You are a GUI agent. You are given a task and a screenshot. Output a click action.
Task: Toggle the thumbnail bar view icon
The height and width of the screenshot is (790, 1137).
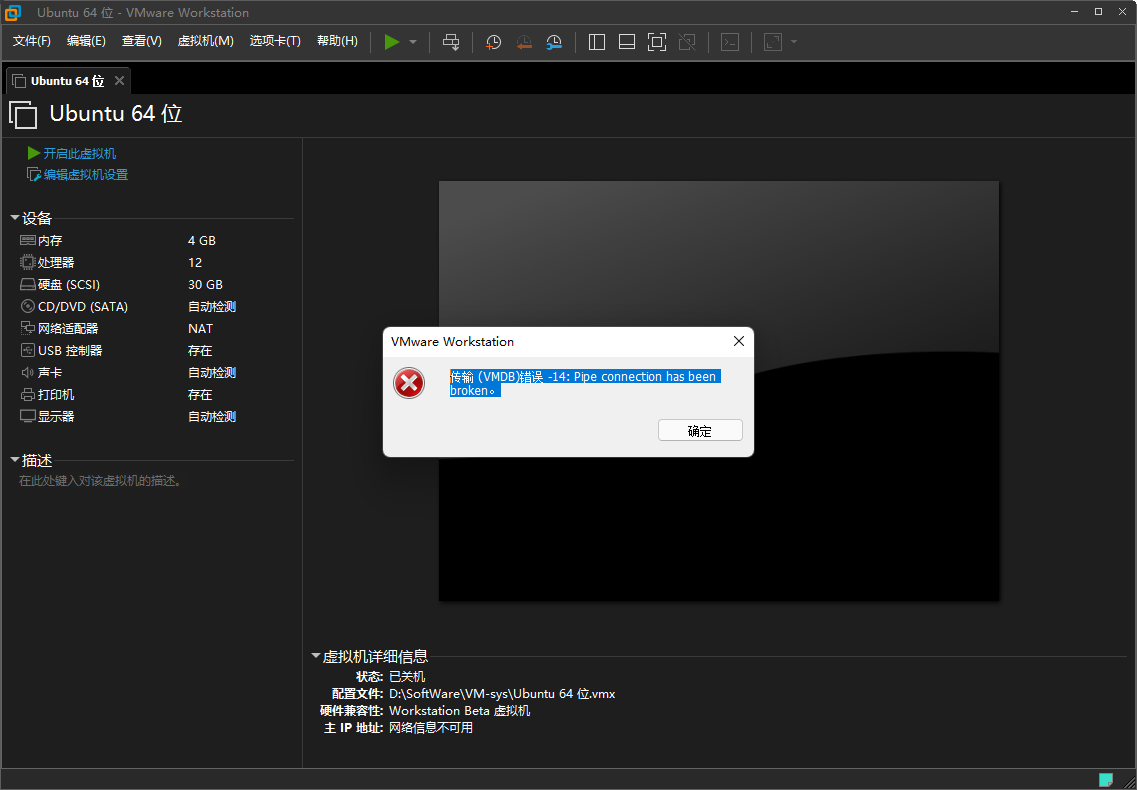627,42
